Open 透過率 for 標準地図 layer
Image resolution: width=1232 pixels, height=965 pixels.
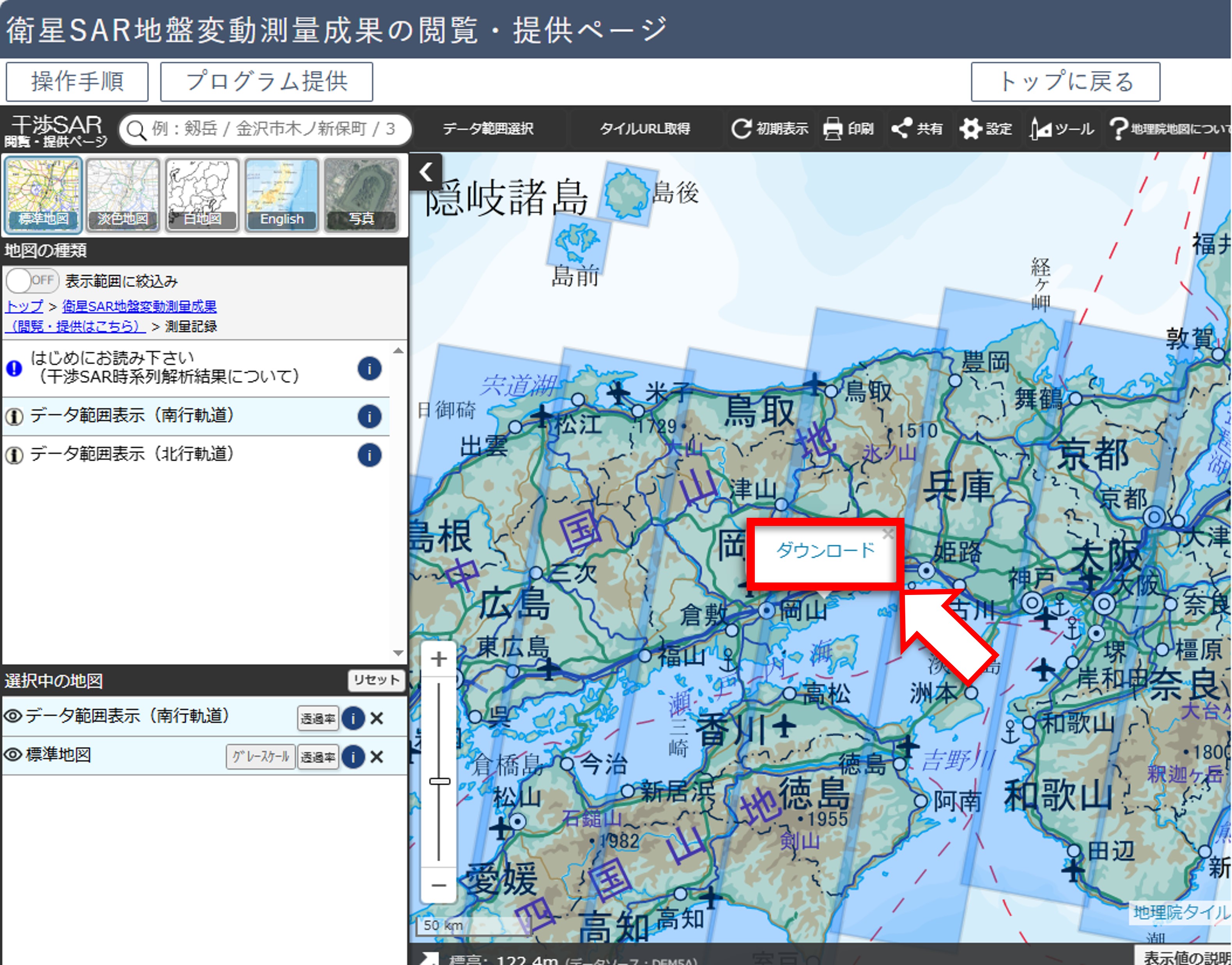click(318, 757)
